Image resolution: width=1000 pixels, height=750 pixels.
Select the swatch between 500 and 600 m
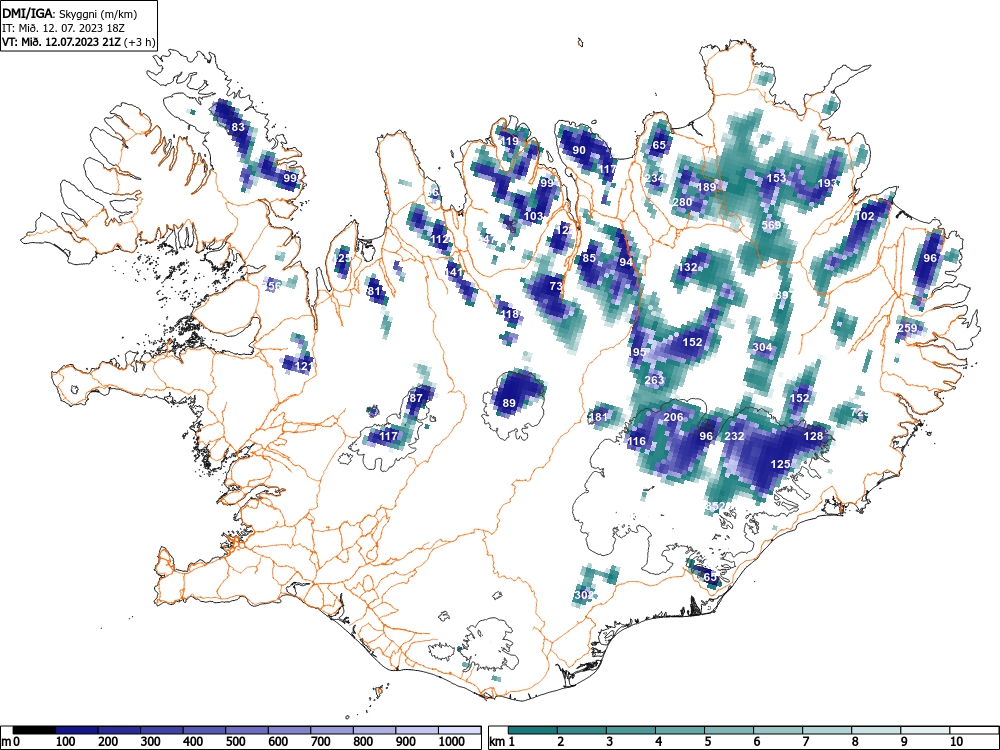[247, 730]
